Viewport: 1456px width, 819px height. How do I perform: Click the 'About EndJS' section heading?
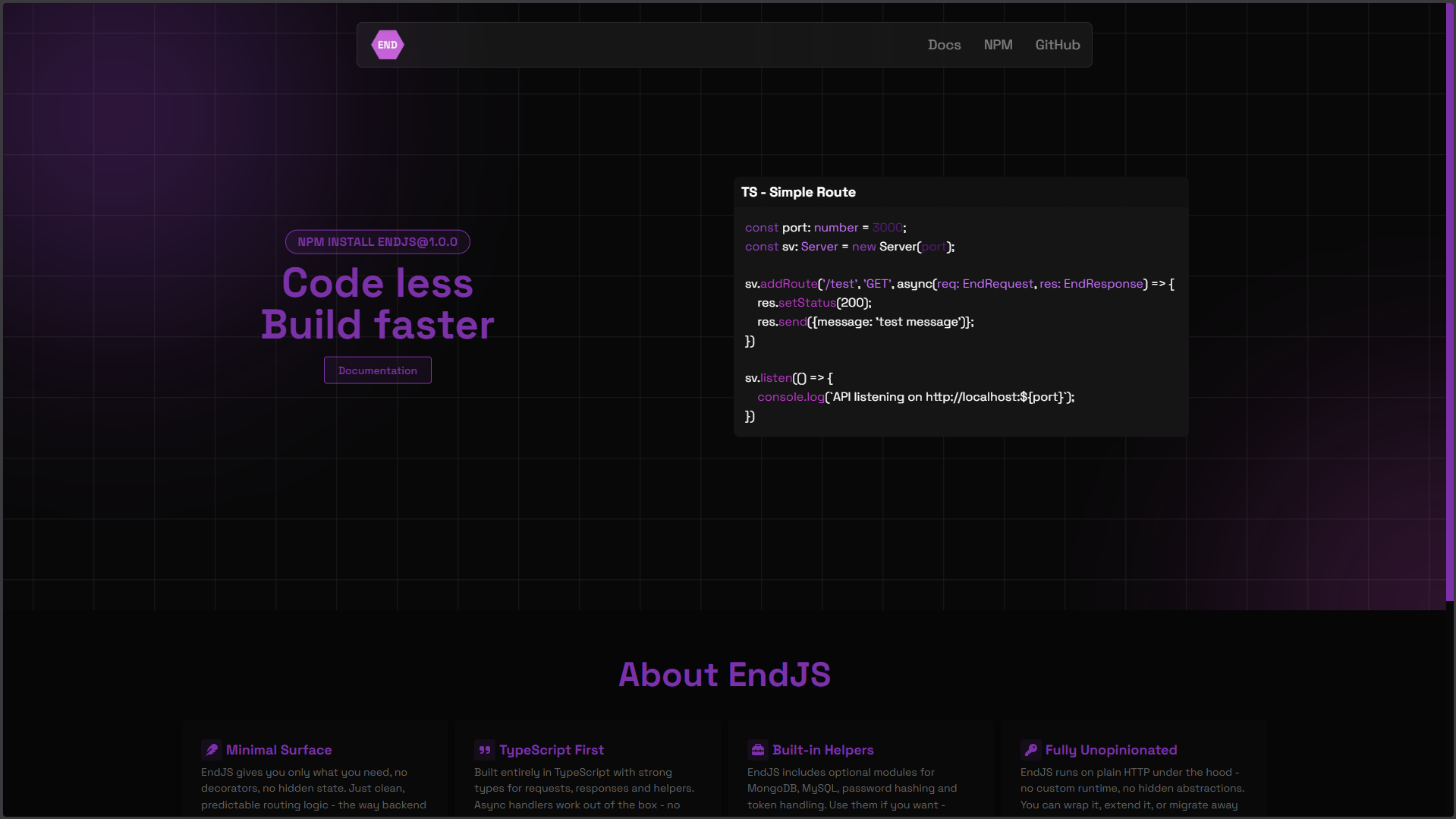[724, 675]
